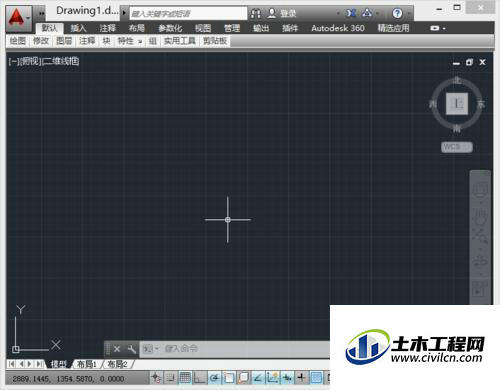Jump to the first layout tab arrow
This screenshot has height=390, width=500.
tap(12, 364)
